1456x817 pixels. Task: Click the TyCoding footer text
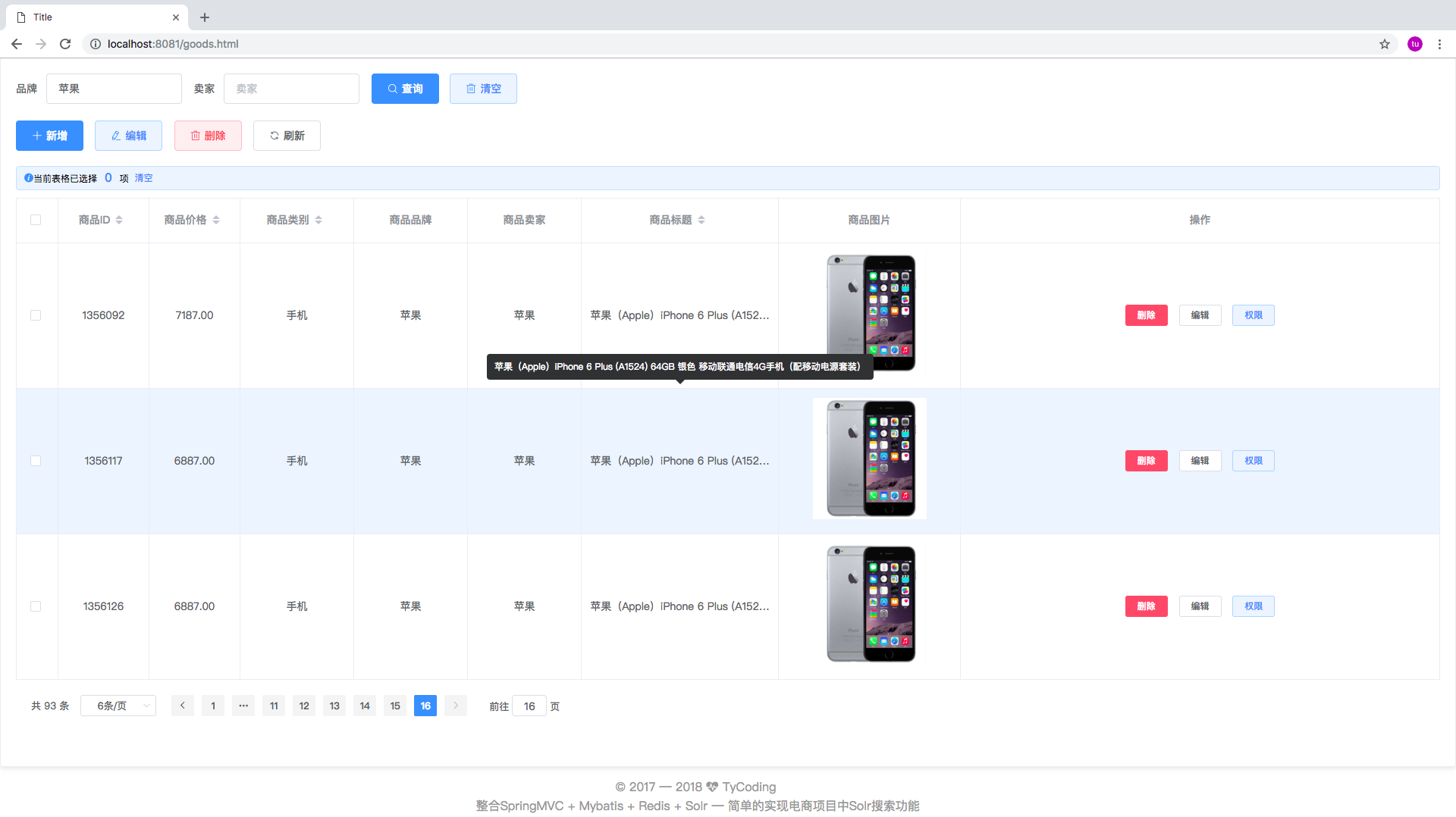coord(748,787)
